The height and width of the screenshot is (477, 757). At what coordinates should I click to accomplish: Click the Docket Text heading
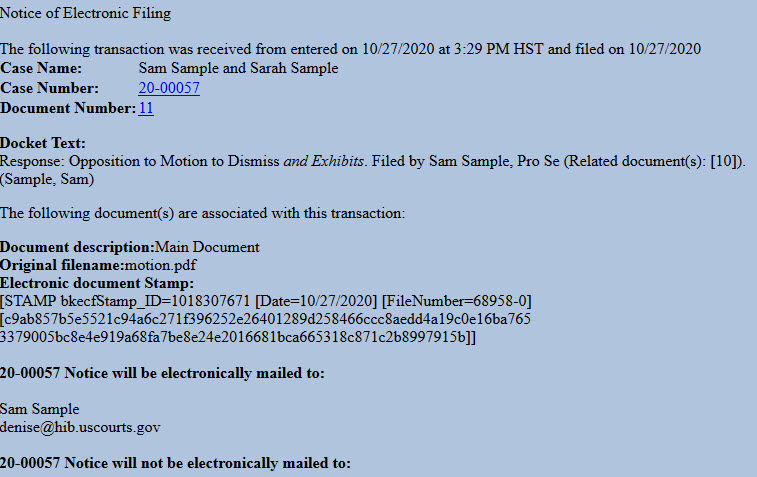43,143
